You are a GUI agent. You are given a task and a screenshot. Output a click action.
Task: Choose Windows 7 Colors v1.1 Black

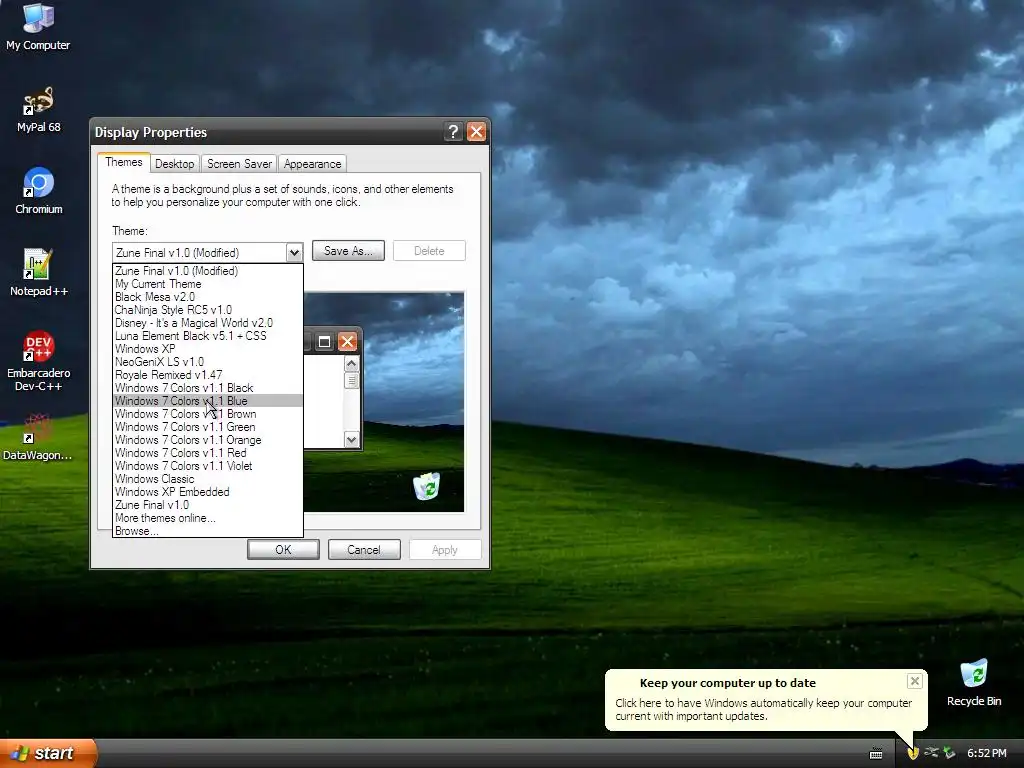pyautogui.click(x=208, y=388)
